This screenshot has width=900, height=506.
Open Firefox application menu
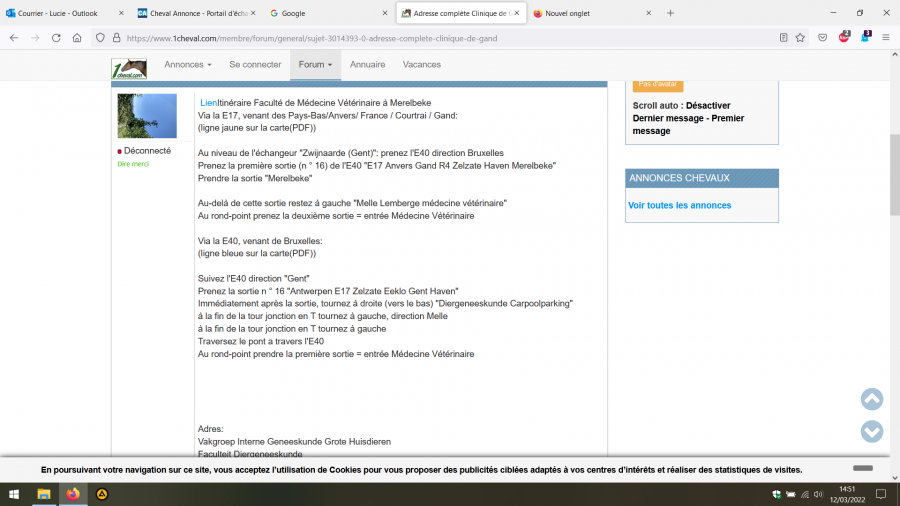(x=886, y=38)
